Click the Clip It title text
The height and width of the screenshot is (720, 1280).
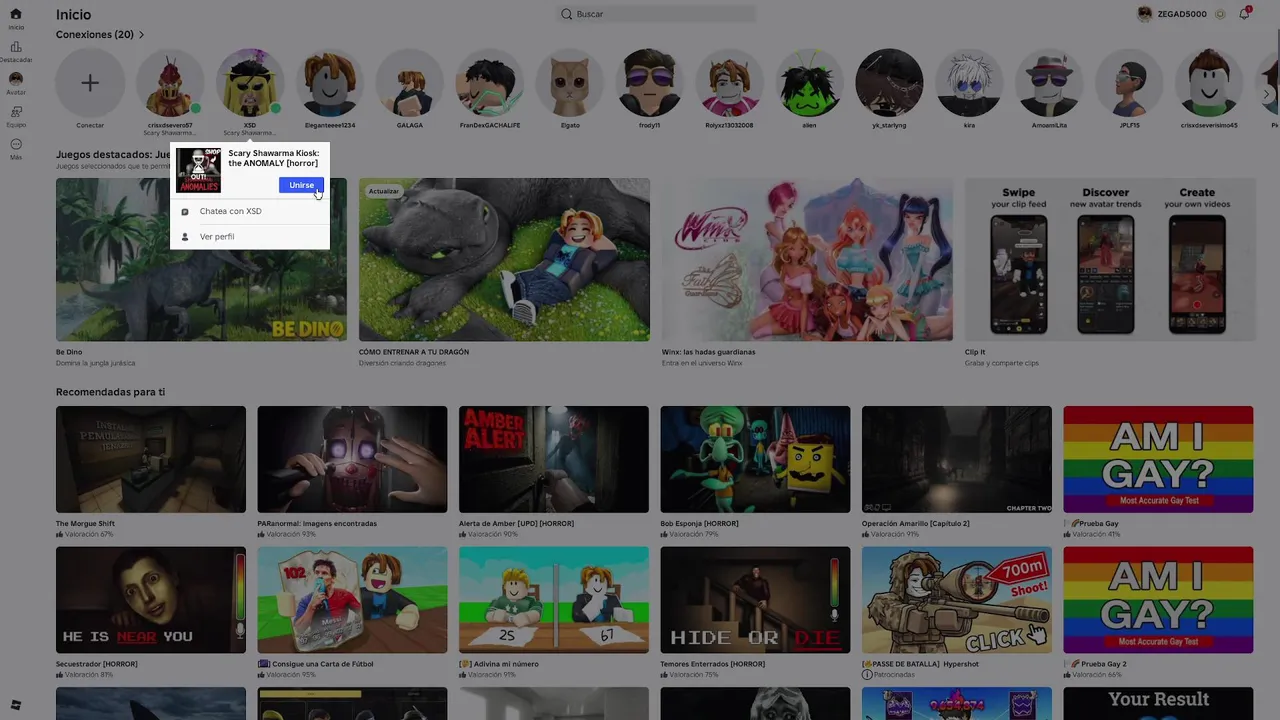975,352
